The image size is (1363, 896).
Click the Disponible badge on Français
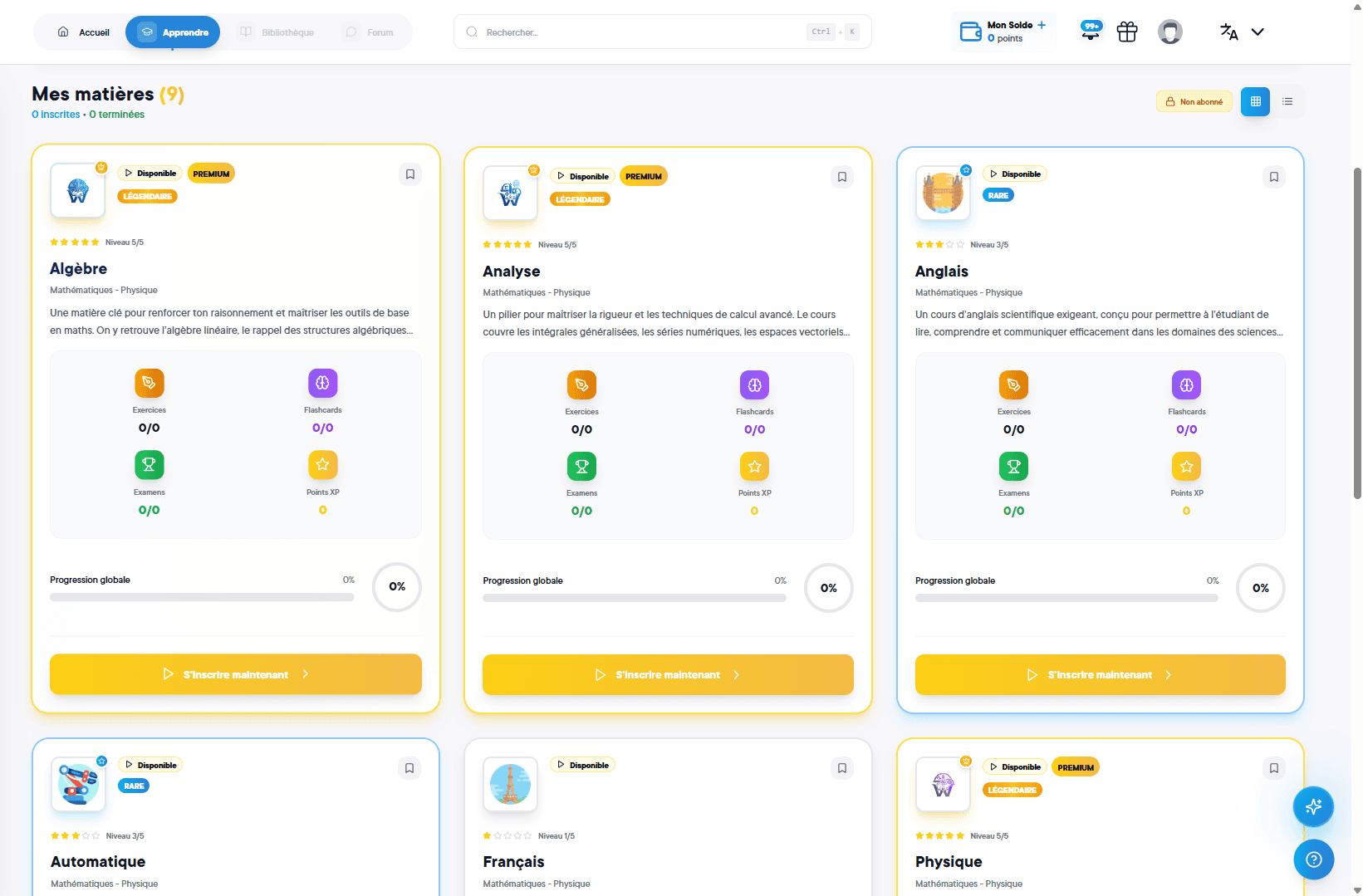582,765
